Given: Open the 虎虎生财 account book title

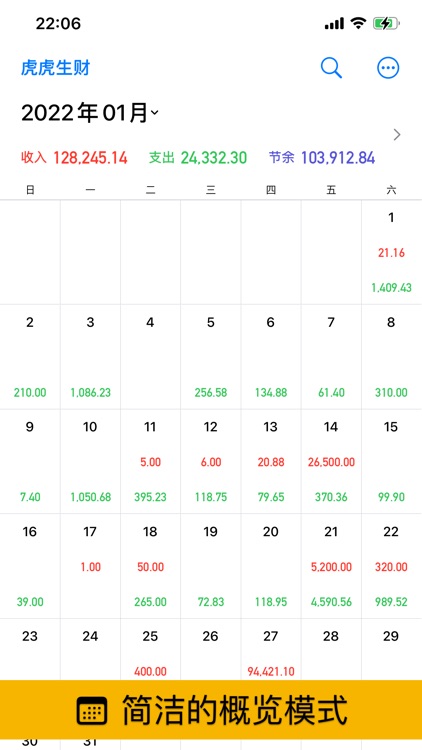Looking at the screenshot, I should coord(56,68).
